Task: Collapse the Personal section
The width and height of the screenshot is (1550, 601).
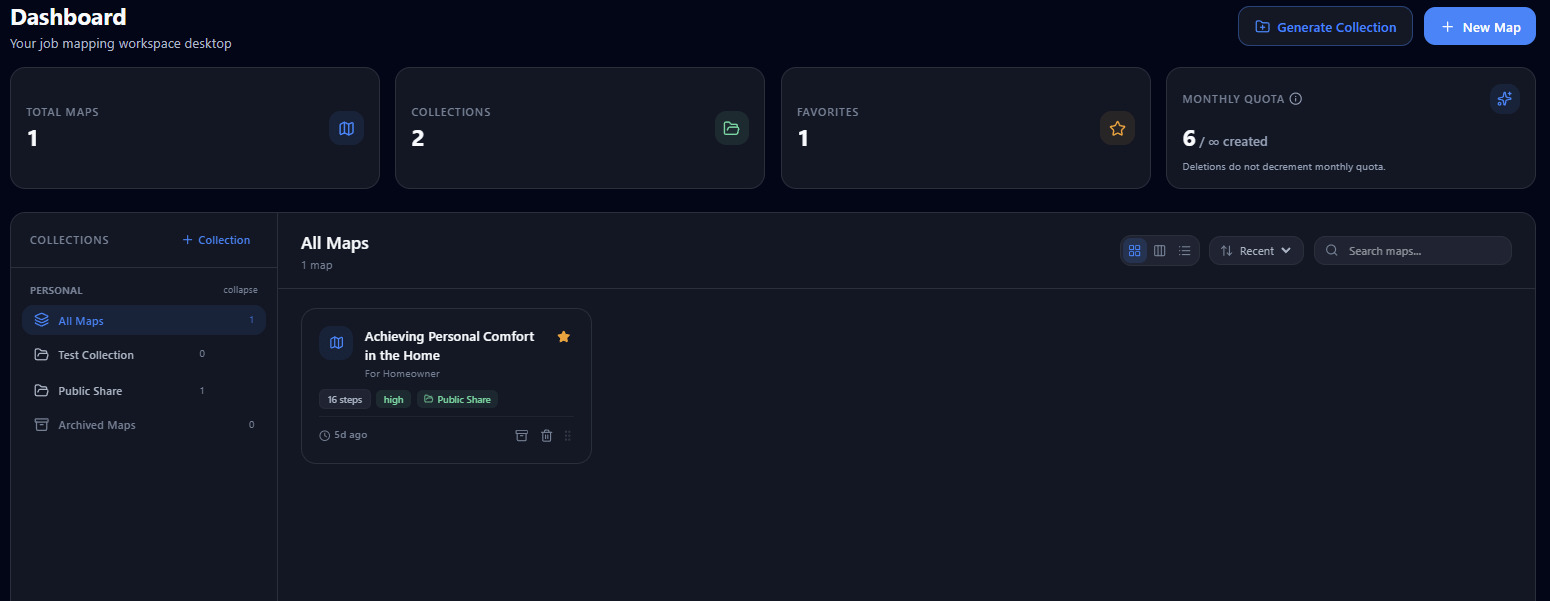Action: (240, 290)
